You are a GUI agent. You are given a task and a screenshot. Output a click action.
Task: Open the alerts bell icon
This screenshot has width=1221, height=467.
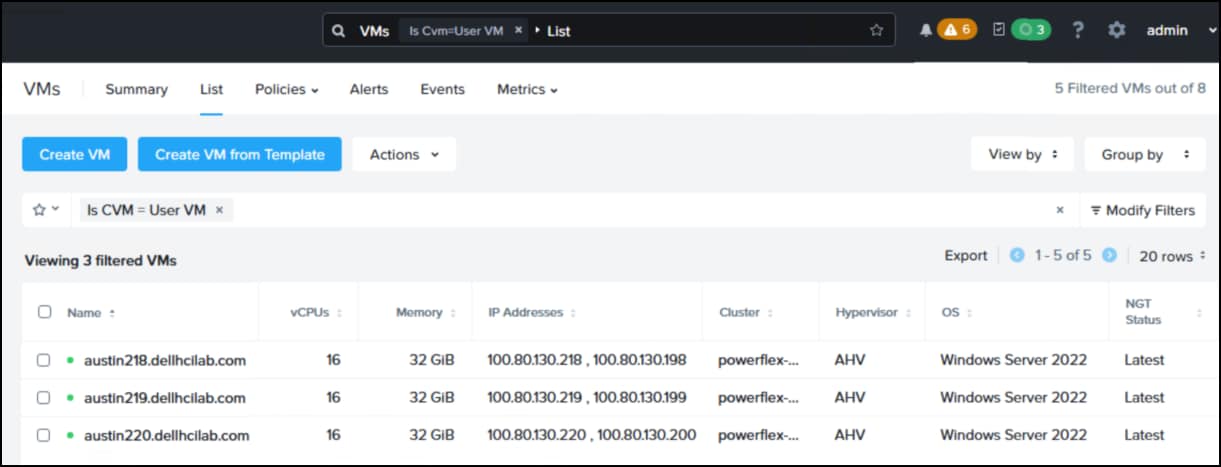point(925,30)
